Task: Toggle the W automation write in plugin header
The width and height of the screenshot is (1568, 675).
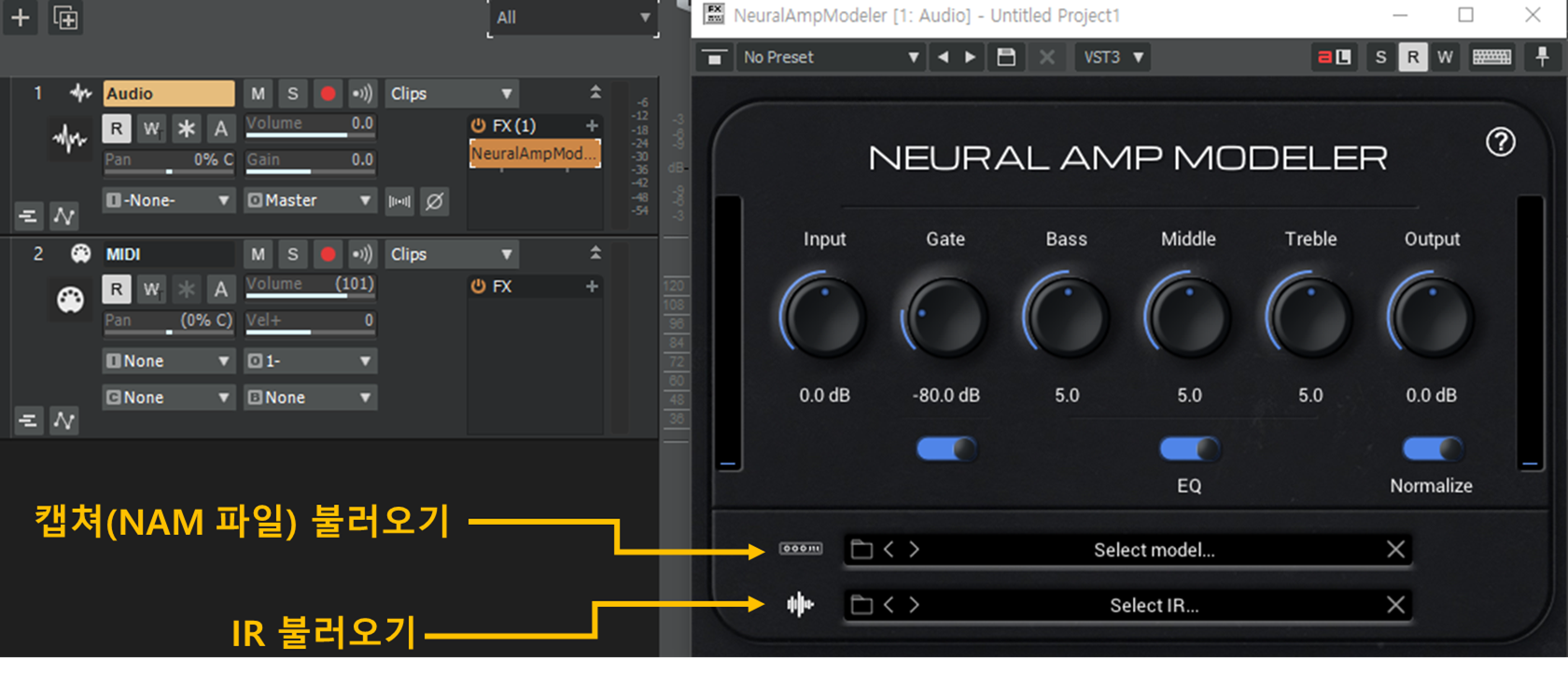Action: (x=1445, y=57)
